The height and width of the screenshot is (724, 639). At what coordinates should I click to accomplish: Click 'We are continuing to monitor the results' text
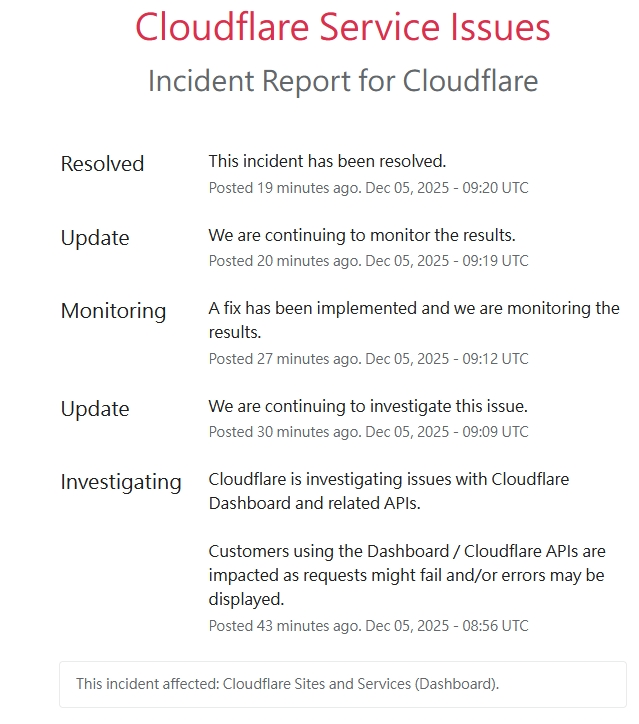click(361, 235)
